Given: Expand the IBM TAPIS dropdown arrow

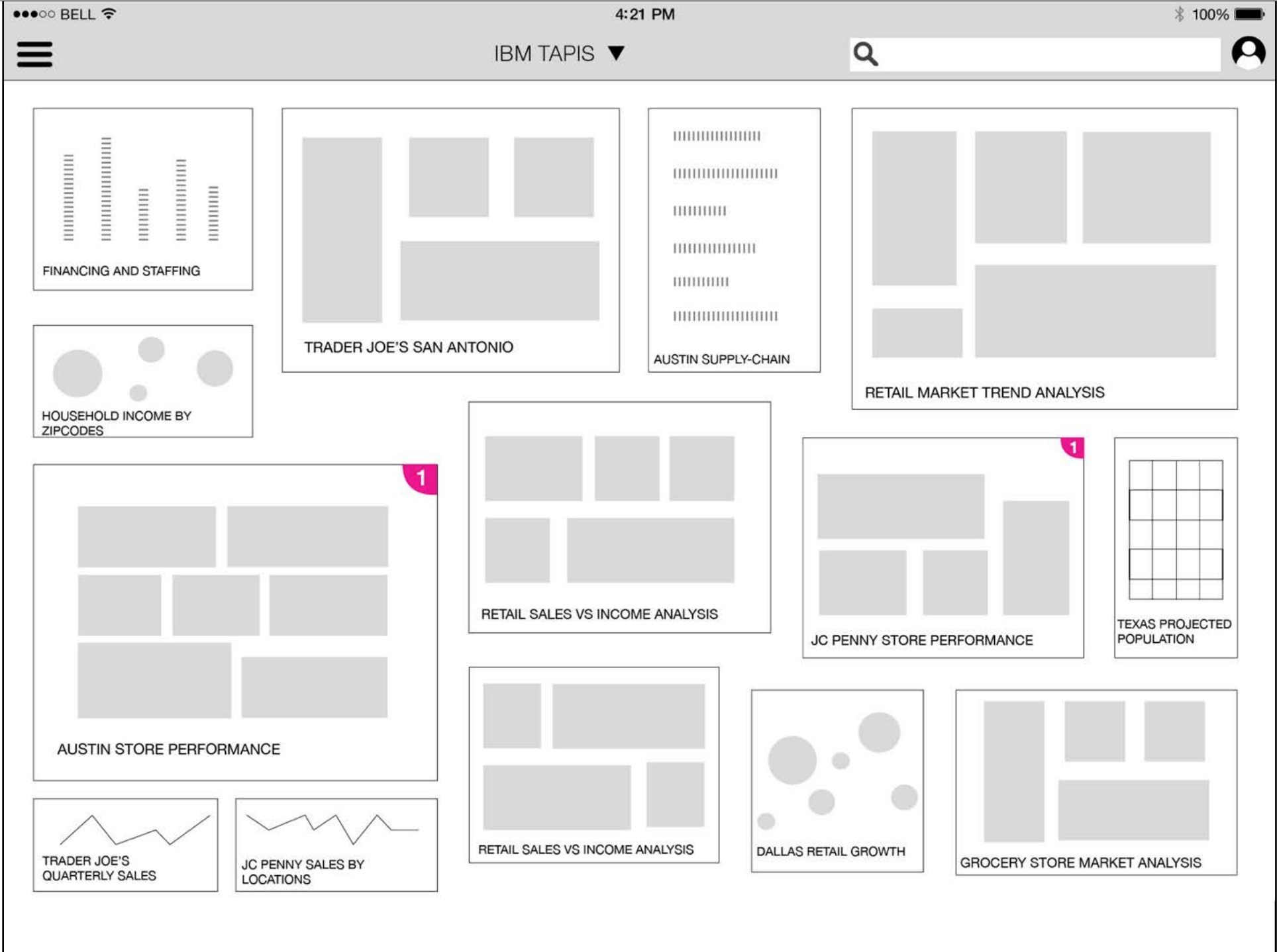Looking at the screenshot, I should pyautogui.click(x=616, y=54).
